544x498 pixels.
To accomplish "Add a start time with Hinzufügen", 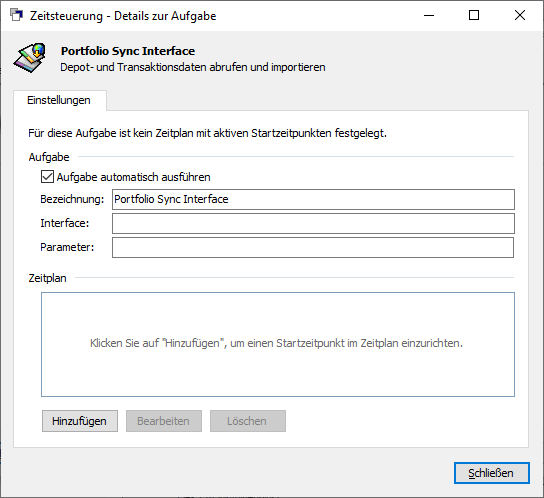I will pos(80,421).
